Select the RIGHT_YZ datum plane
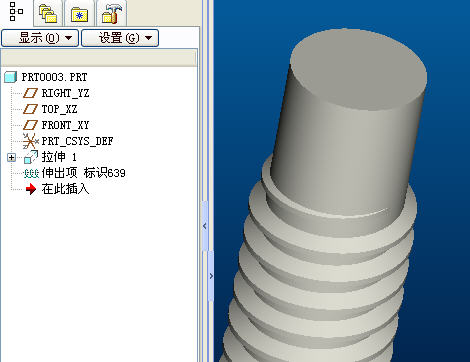This screenshot has height=362, width=470. [x=65, y=93]
